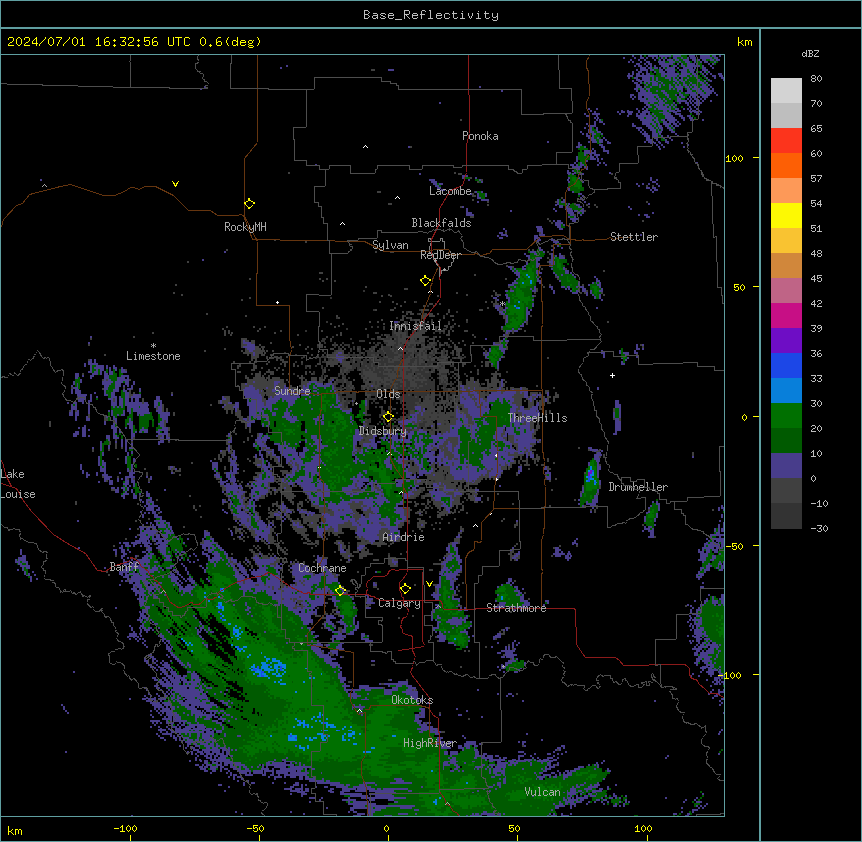Screen dimensions: 862x842
Task: Click the 100 tick label on the right axis
Action: [x=734, y=159]
